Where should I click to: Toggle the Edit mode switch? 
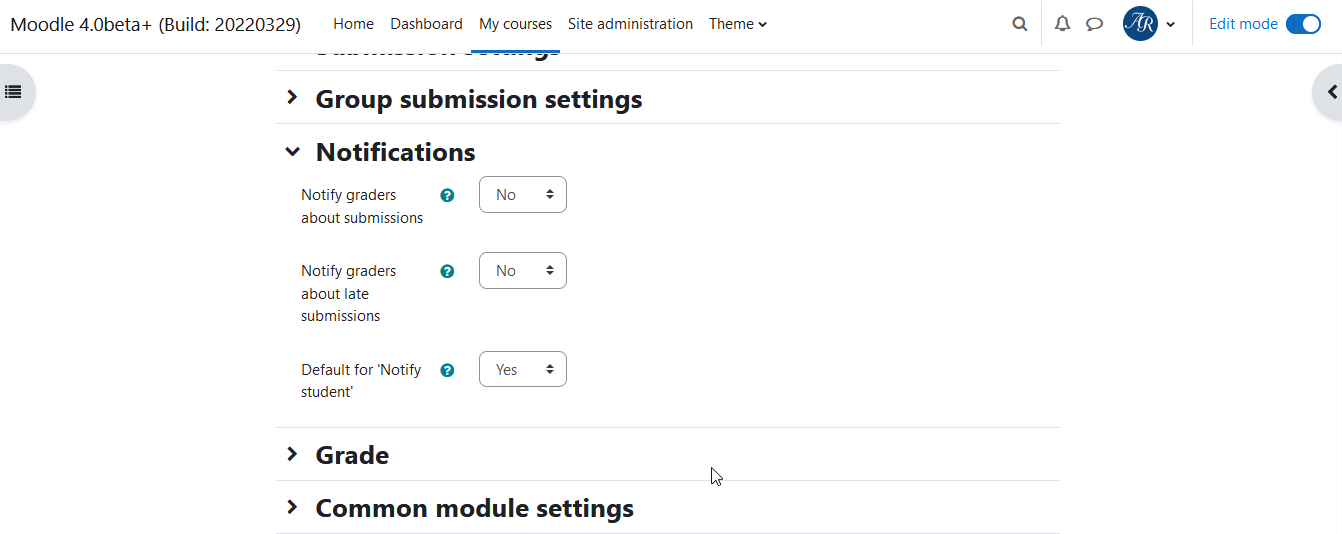1303,24
